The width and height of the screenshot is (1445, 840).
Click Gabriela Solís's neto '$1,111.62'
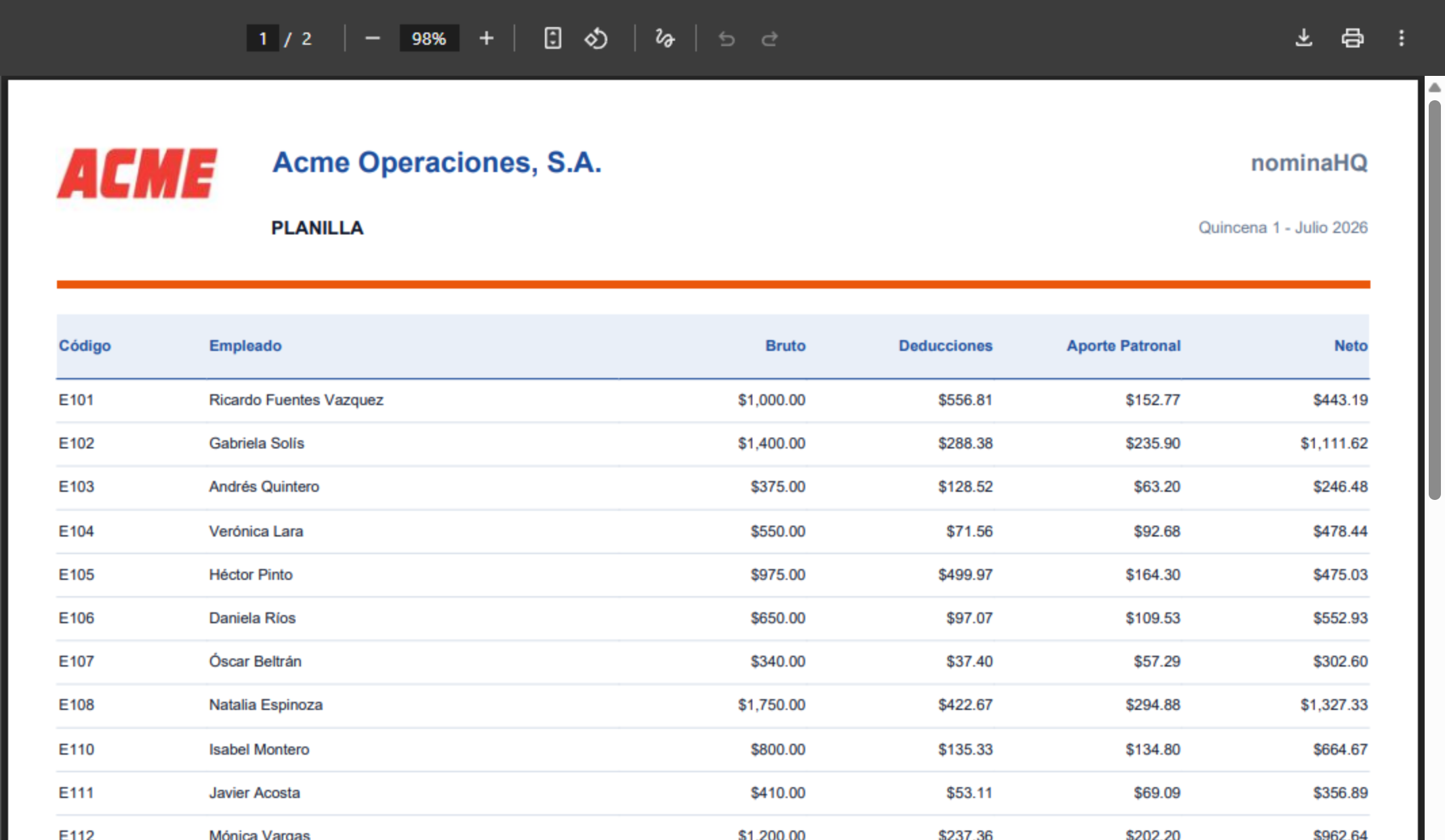click(x=1334, y=443)
